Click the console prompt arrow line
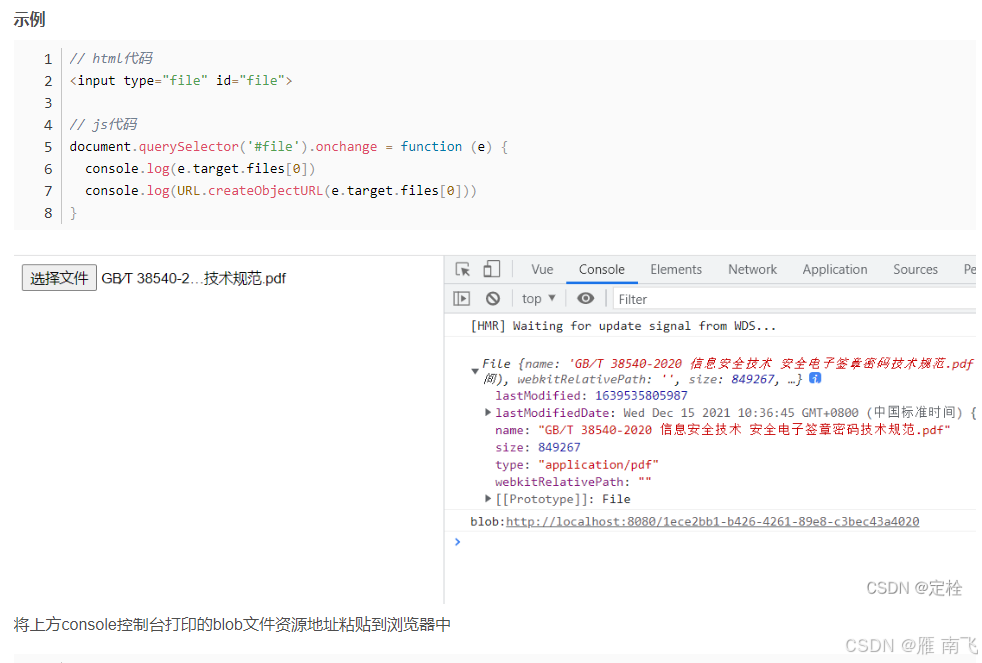 pyautogui.click(x=458, y=542)
